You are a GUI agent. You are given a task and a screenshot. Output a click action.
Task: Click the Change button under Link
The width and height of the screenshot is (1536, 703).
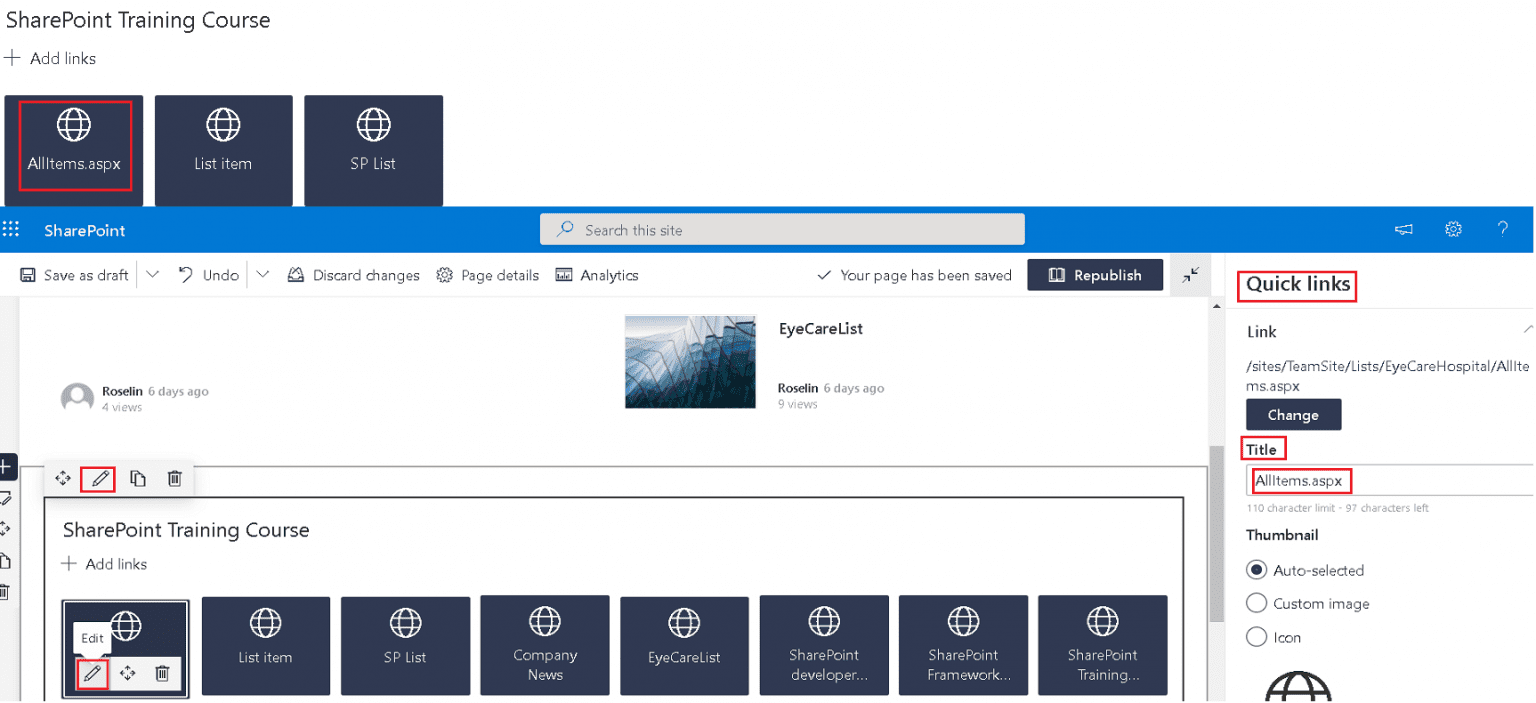tap(1293, 414)
